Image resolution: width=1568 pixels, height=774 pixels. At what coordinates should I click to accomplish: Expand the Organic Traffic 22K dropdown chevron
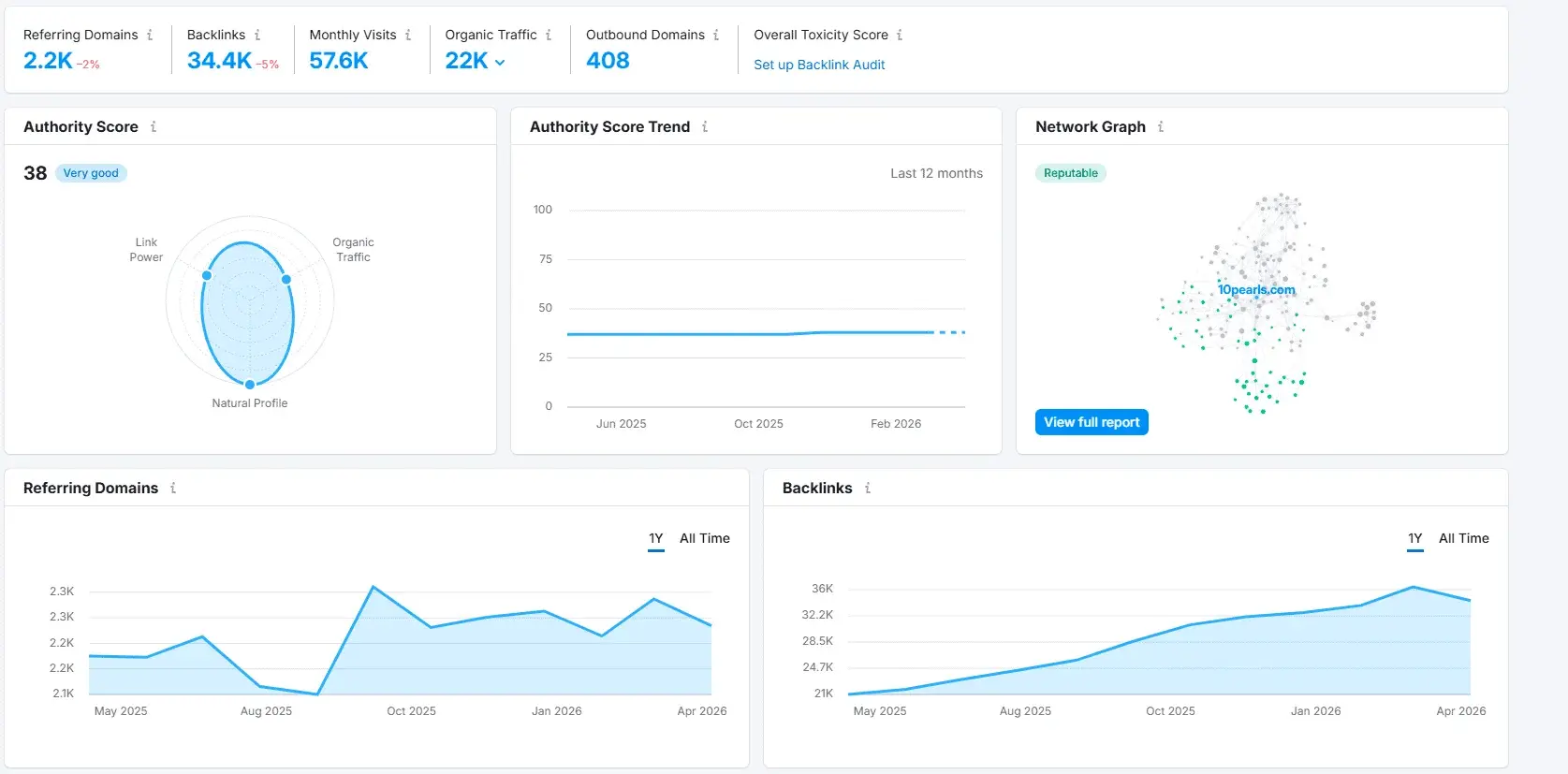tap(500, 63)
